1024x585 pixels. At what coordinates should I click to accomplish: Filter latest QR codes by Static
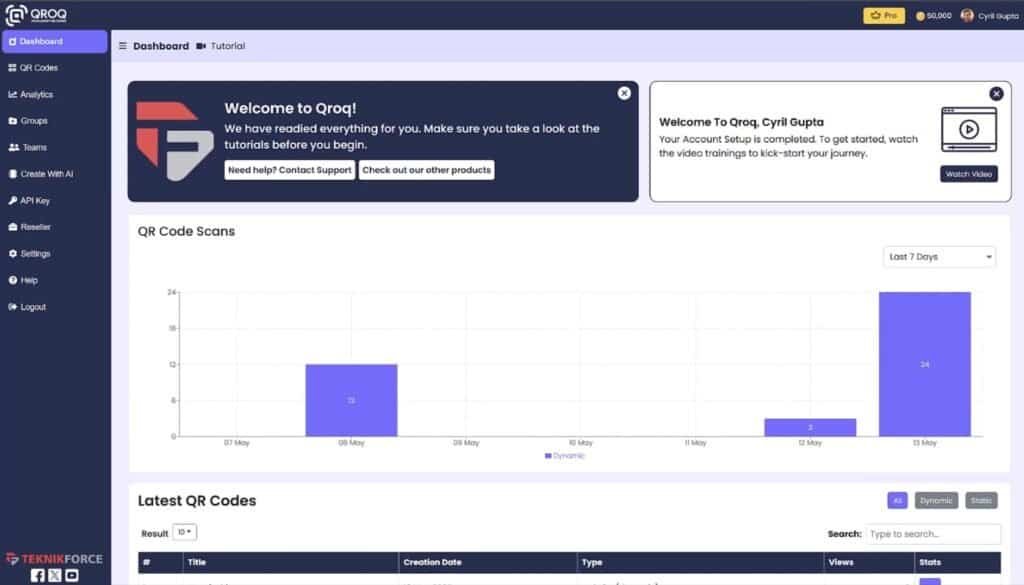(981, 500)
